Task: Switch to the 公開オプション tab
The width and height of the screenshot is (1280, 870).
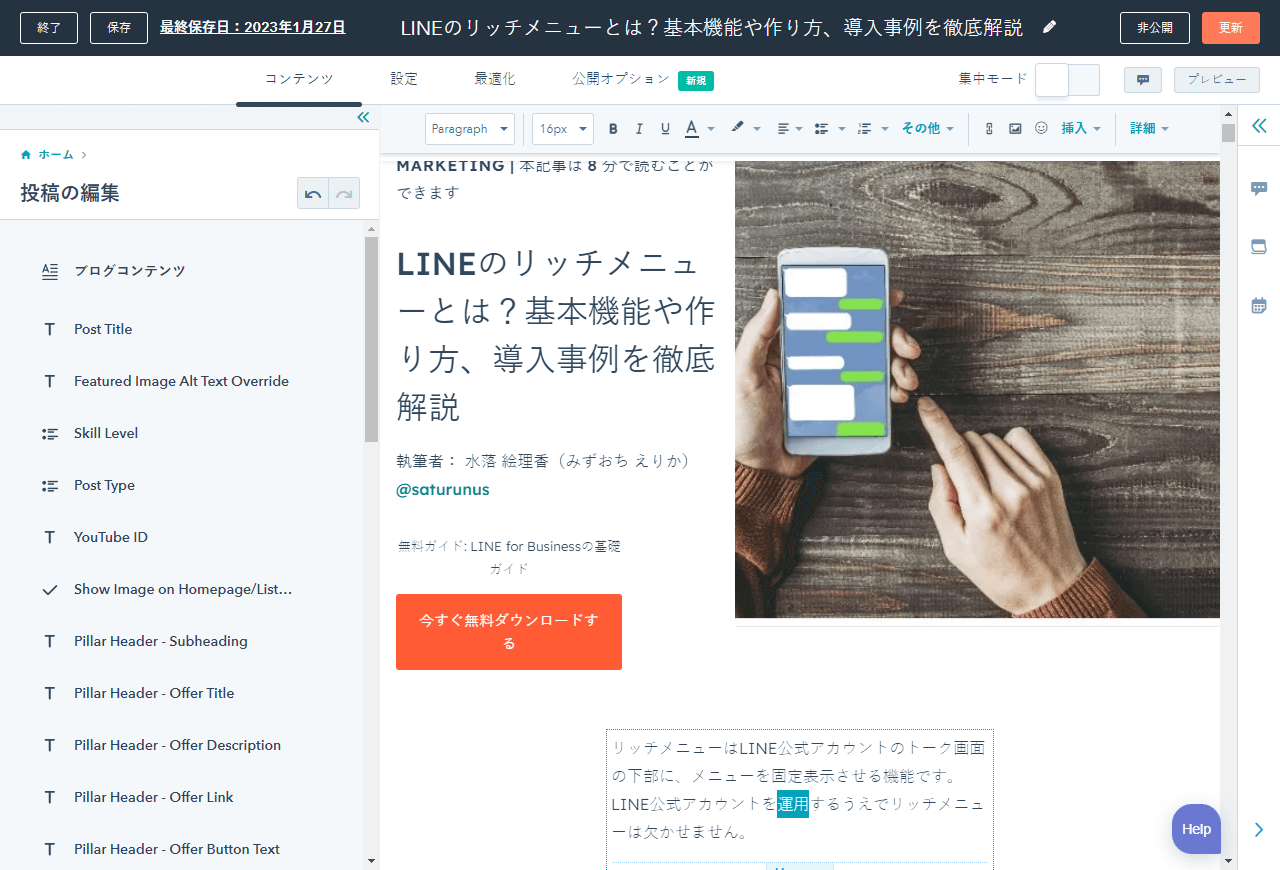Action: [621, 79]
